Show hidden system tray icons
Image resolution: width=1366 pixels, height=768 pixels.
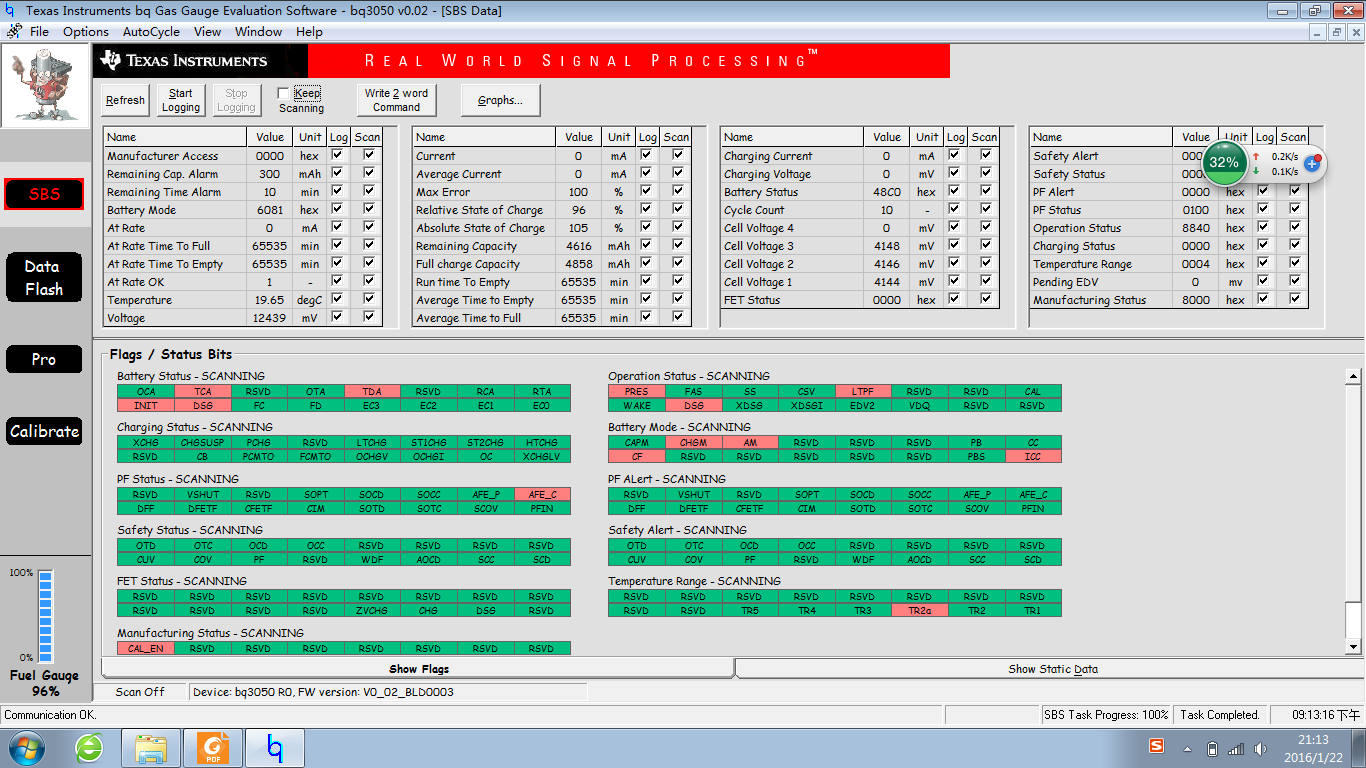pos(1187,748)
